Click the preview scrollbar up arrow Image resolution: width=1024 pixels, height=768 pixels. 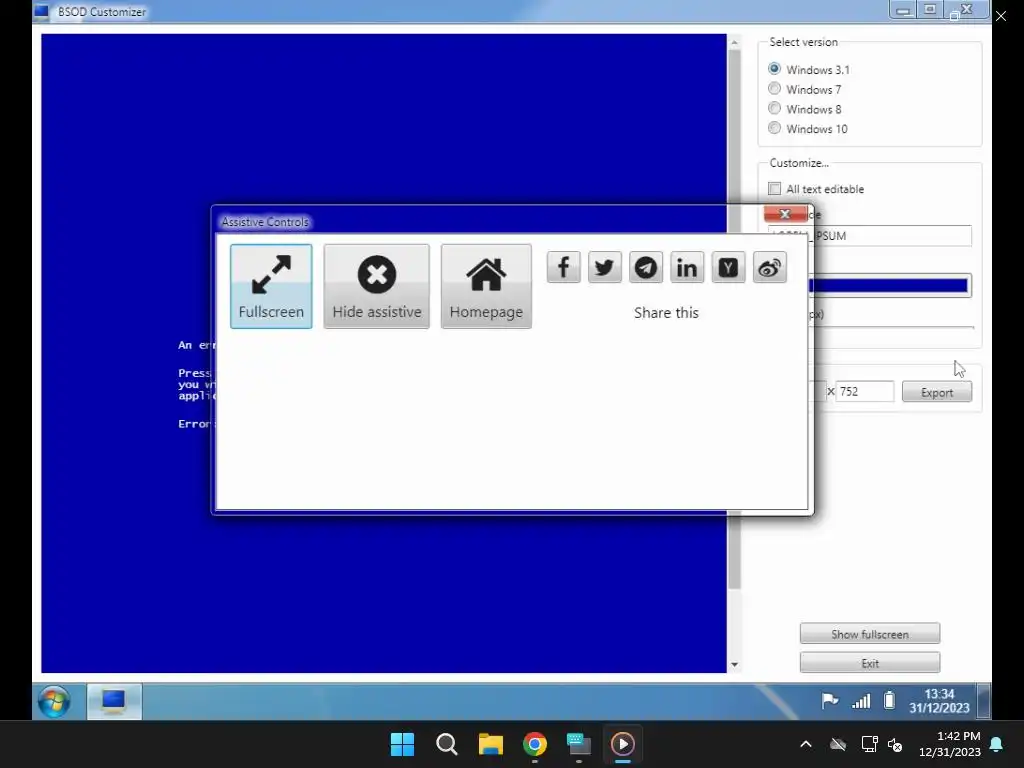[735, 42]
